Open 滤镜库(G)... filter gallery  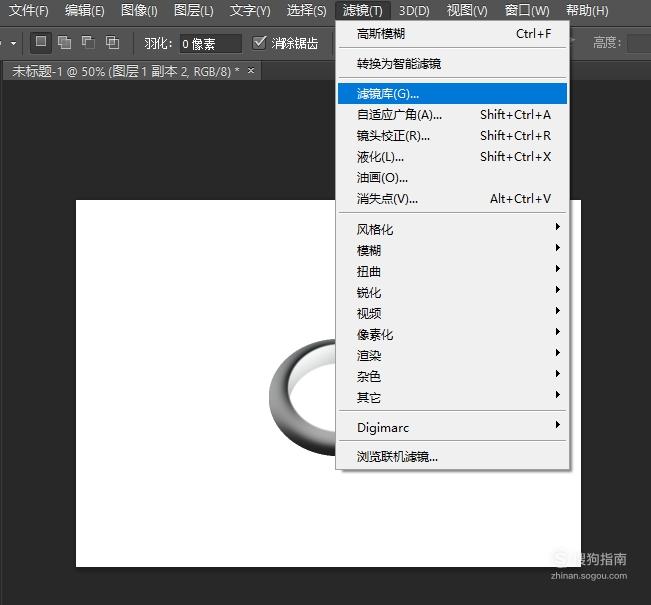click(x=453, y=93)
